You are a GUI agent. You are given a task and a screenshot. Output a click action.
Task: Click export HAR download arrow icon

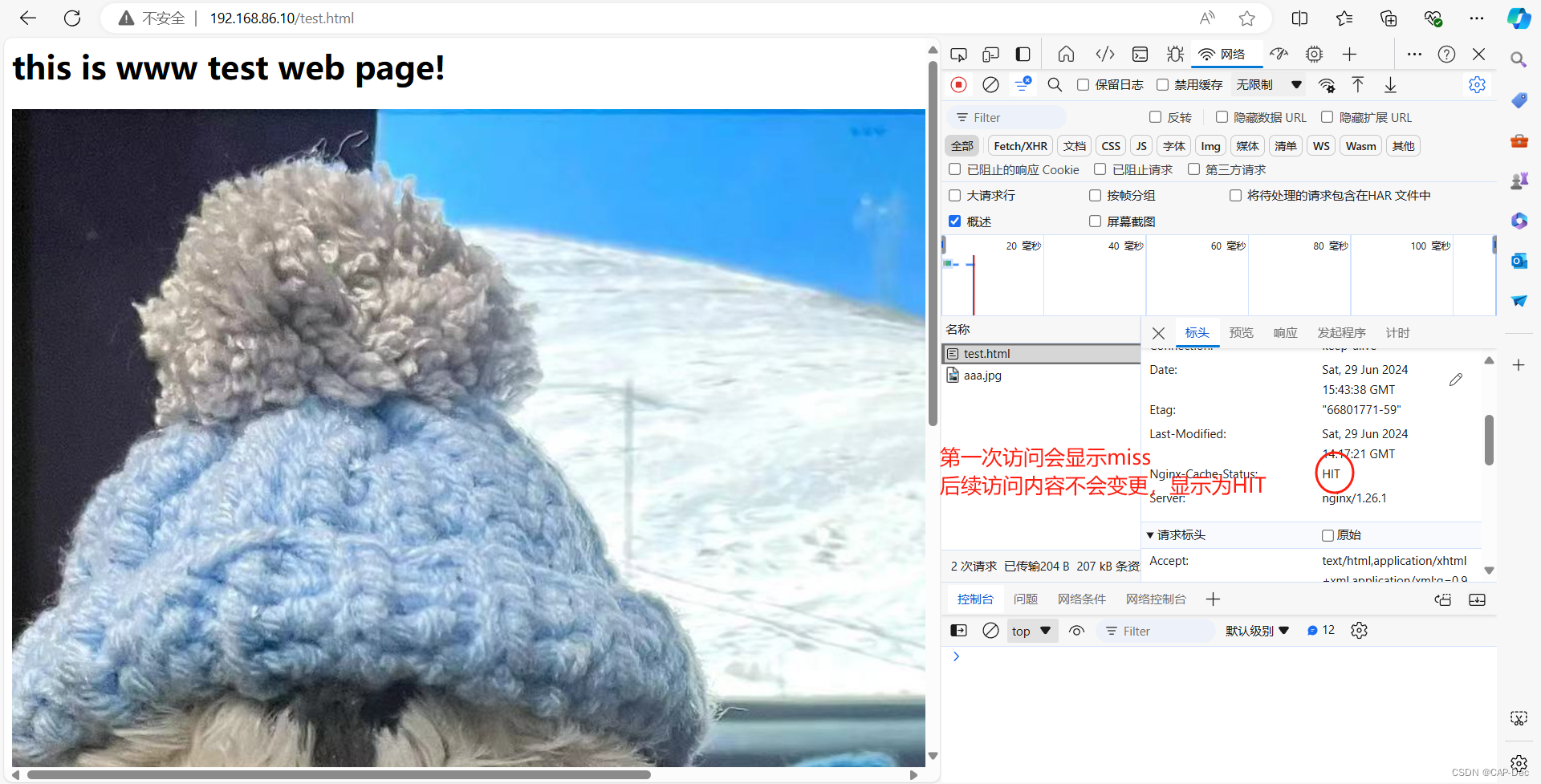pos(1390,84)
